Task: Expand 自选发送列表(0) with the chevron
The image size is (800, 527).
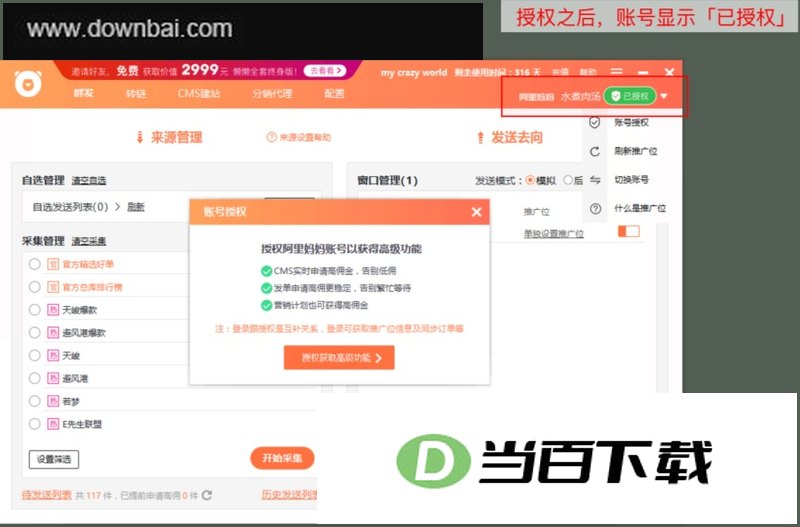Action: point(117,207)
